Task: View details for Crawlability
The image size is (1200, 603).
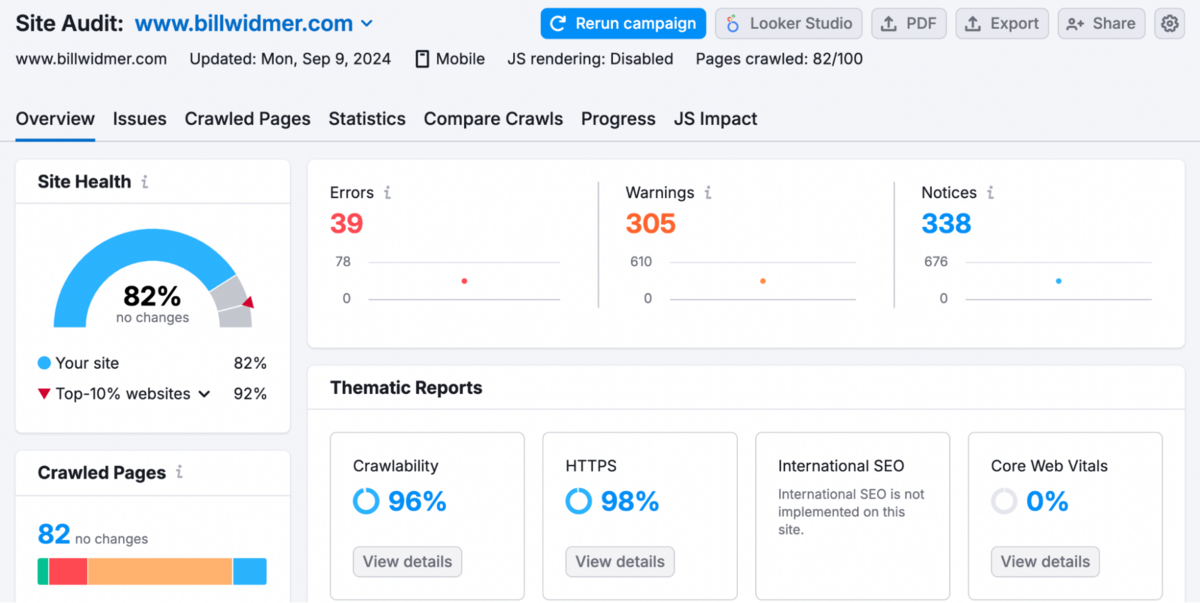Action: [x=407, y=561]
